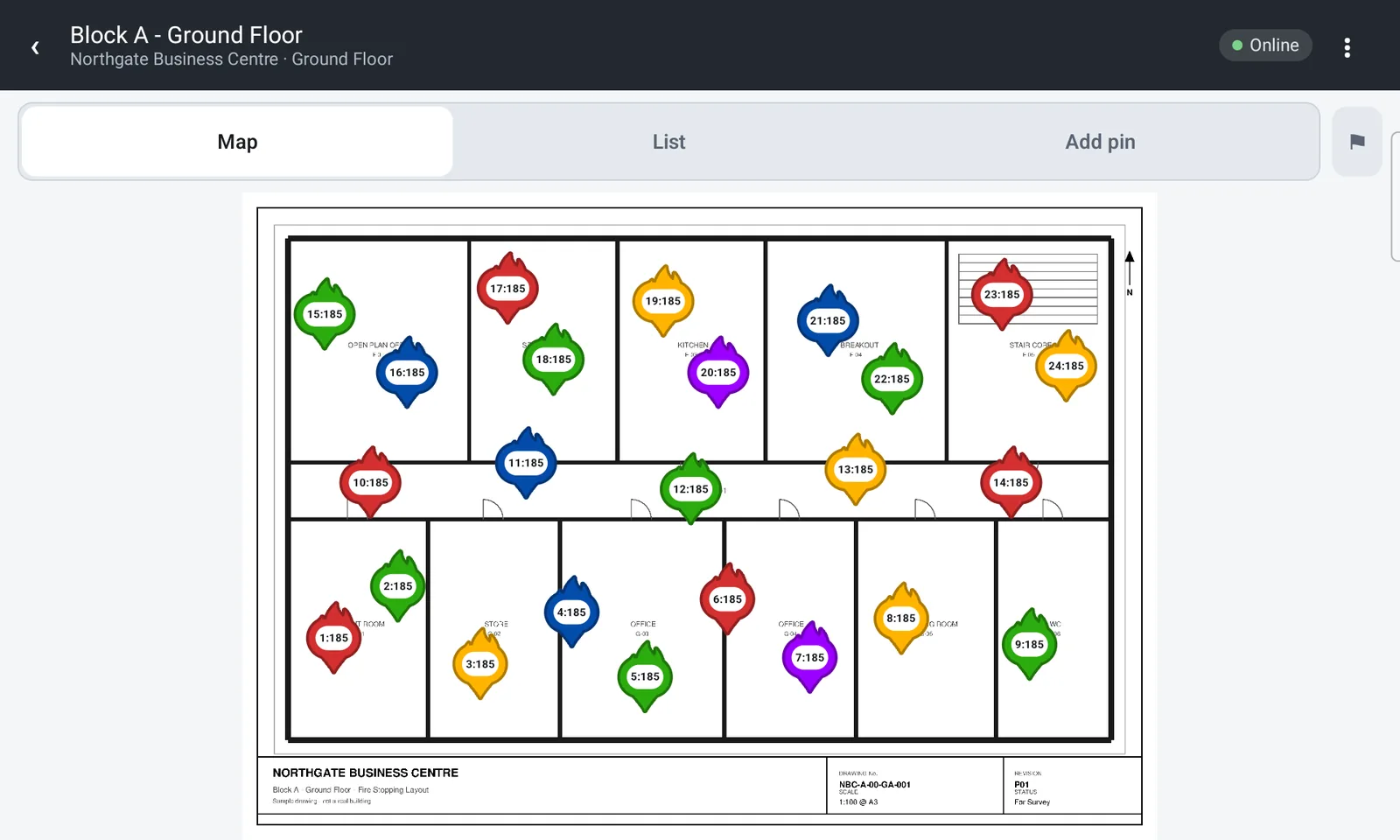Select red fire pin 10:185
The image size is (1400, 840).
click(370, 483)
